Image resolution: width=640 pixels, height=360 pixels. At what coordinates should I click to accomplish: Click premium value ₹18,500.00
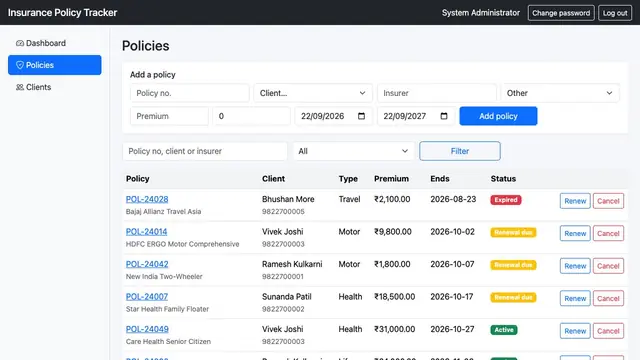point(395,297)
